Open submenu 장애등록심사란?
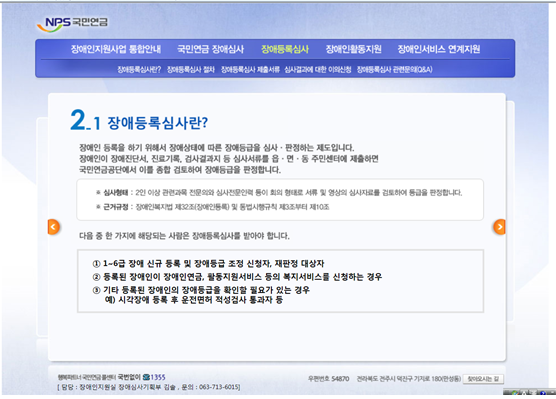556x399 pixels. coord(139,70)
